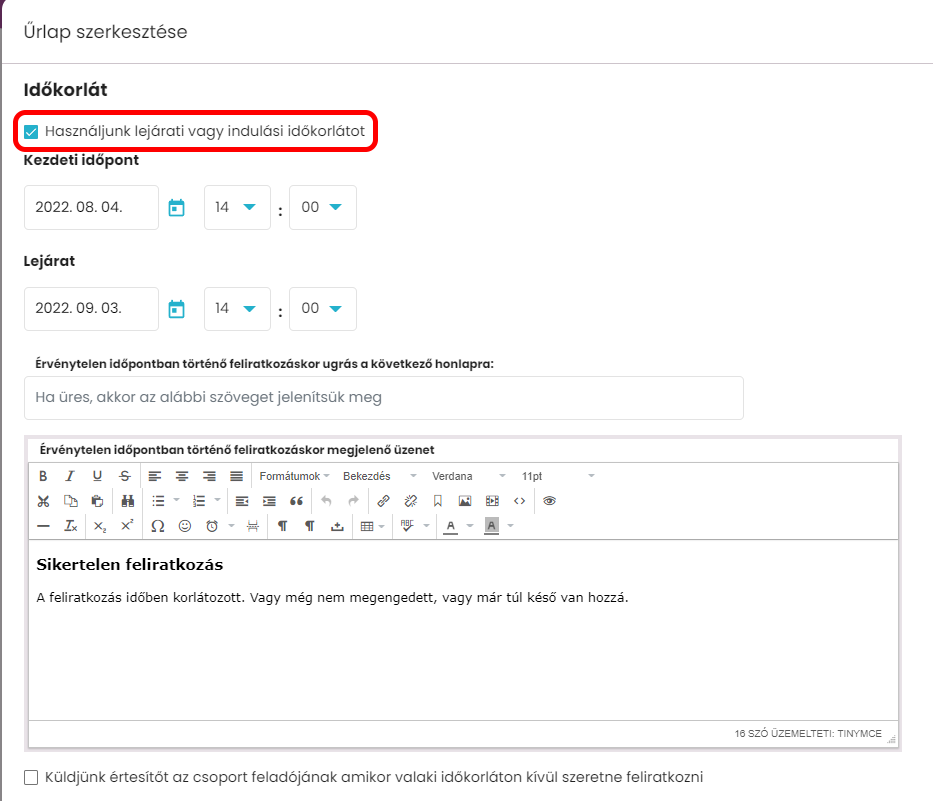Click the redirect URL input field
Screen dimensions: 933x801
click(383, 398)
